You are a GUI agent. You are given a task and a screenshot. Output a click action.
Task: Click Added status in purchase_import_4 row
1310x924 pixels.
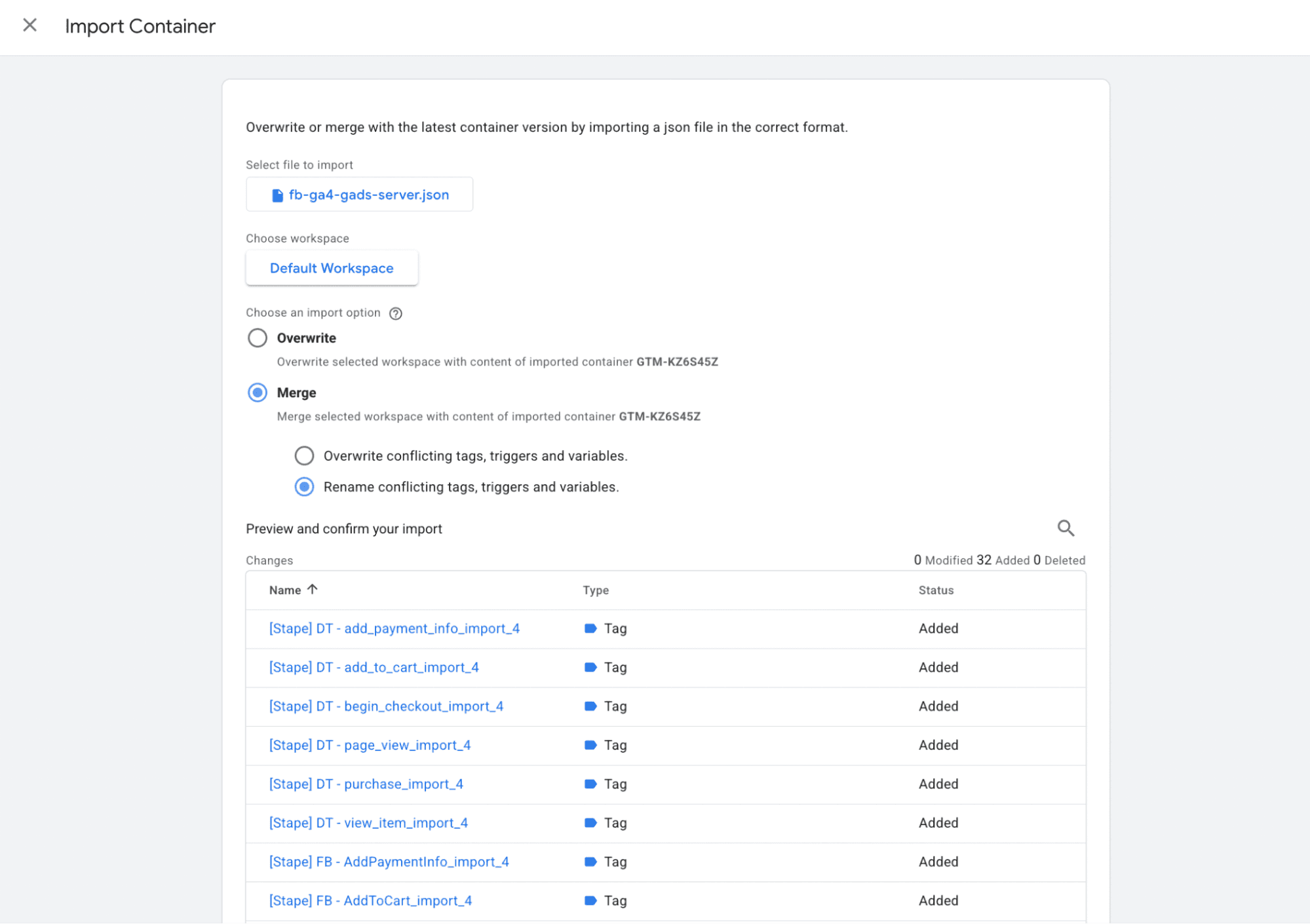click(x=938, y=784)
